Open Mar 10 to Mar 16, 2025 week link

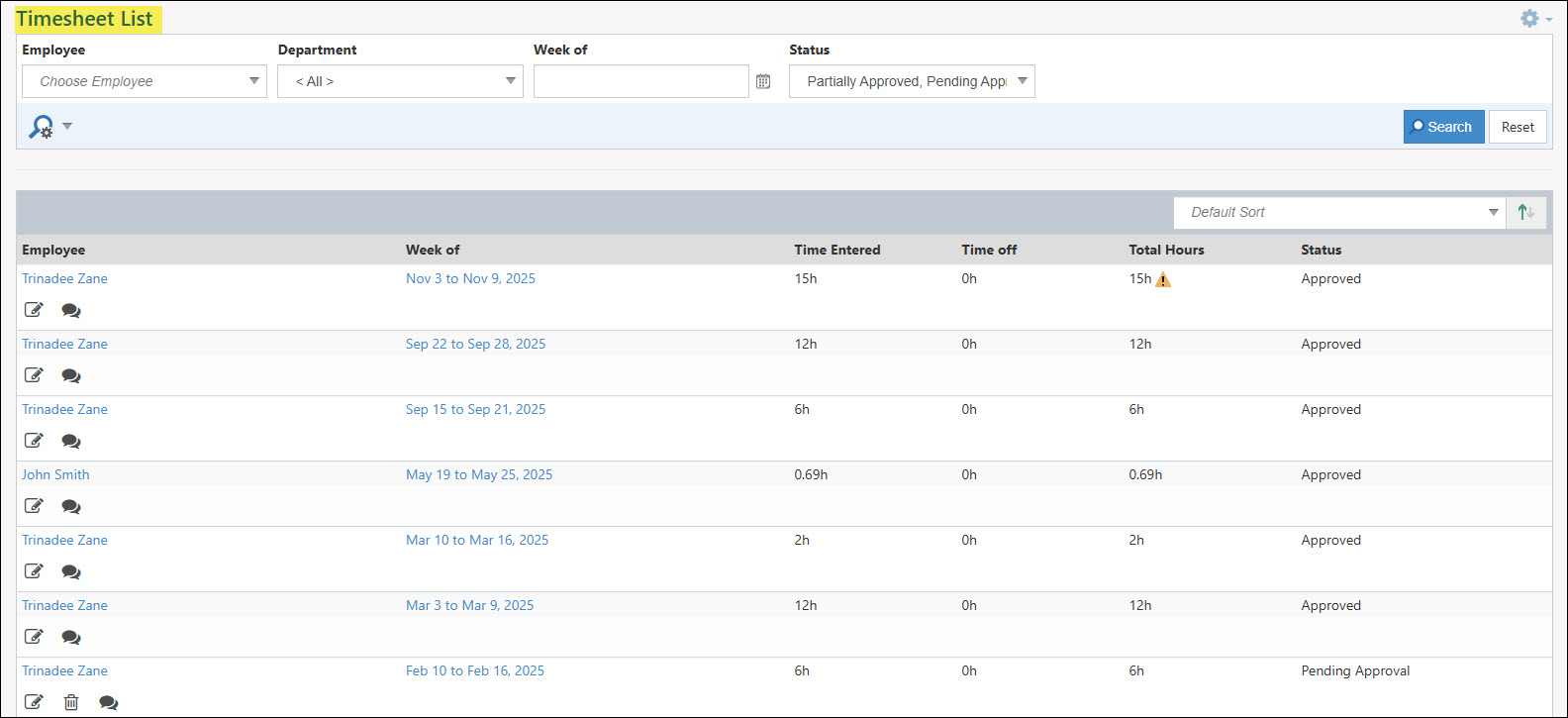click(477, 540)
